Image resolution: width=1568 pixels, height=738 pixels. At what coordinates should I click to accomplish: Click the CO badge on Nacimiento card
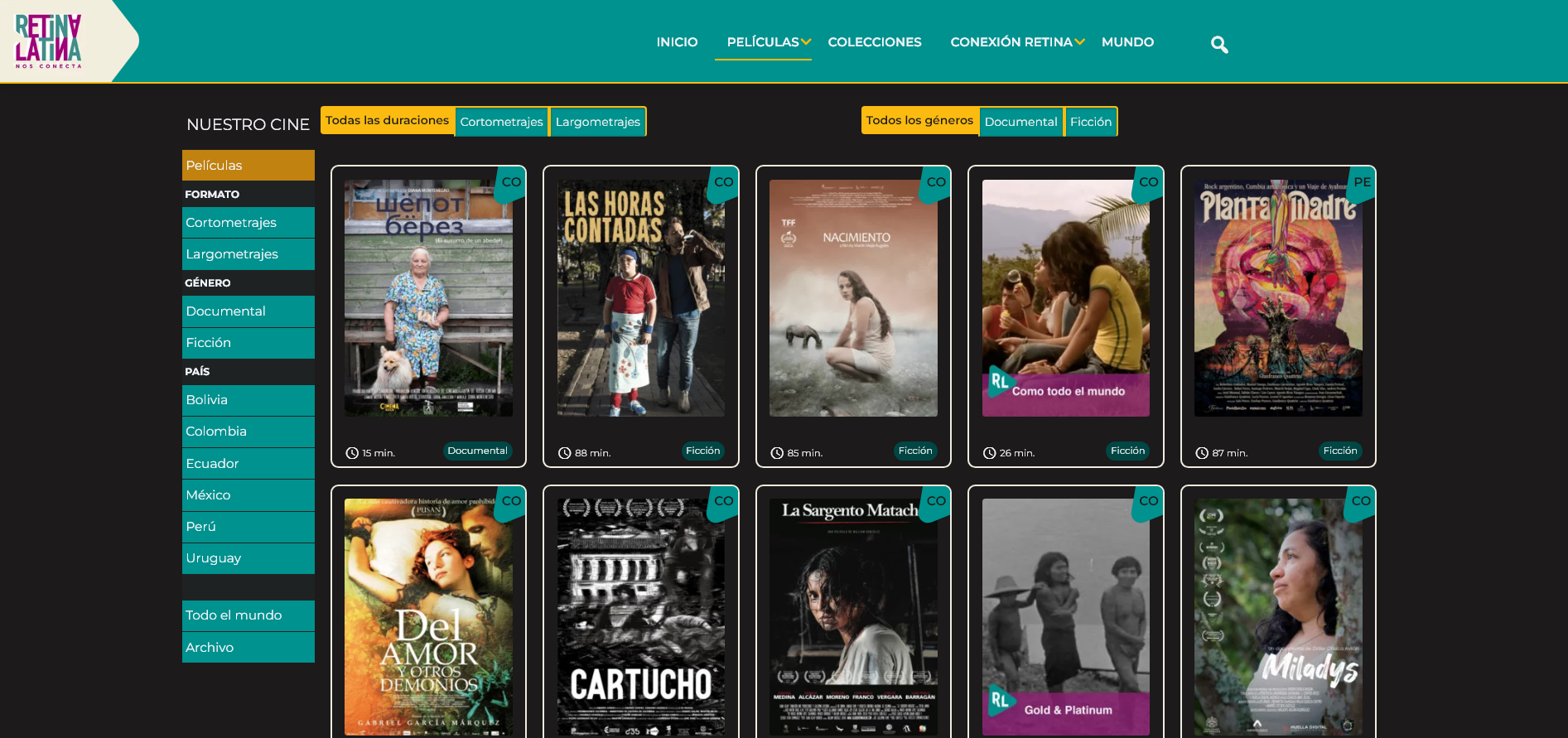pos(936,184)
